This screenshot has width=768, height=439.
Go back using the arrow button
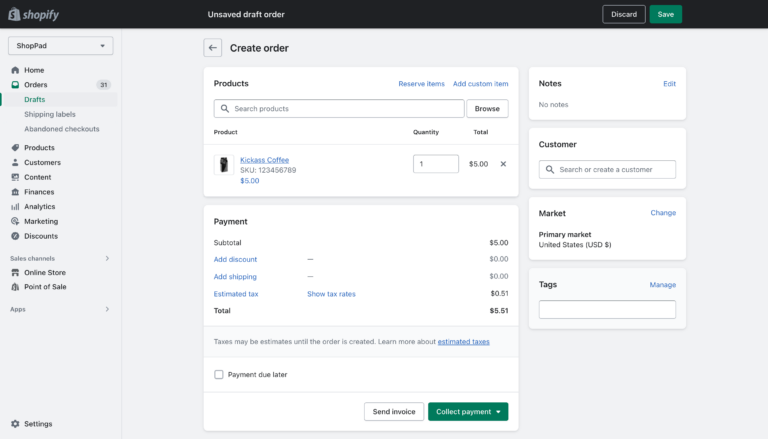(x=213, y=48)
